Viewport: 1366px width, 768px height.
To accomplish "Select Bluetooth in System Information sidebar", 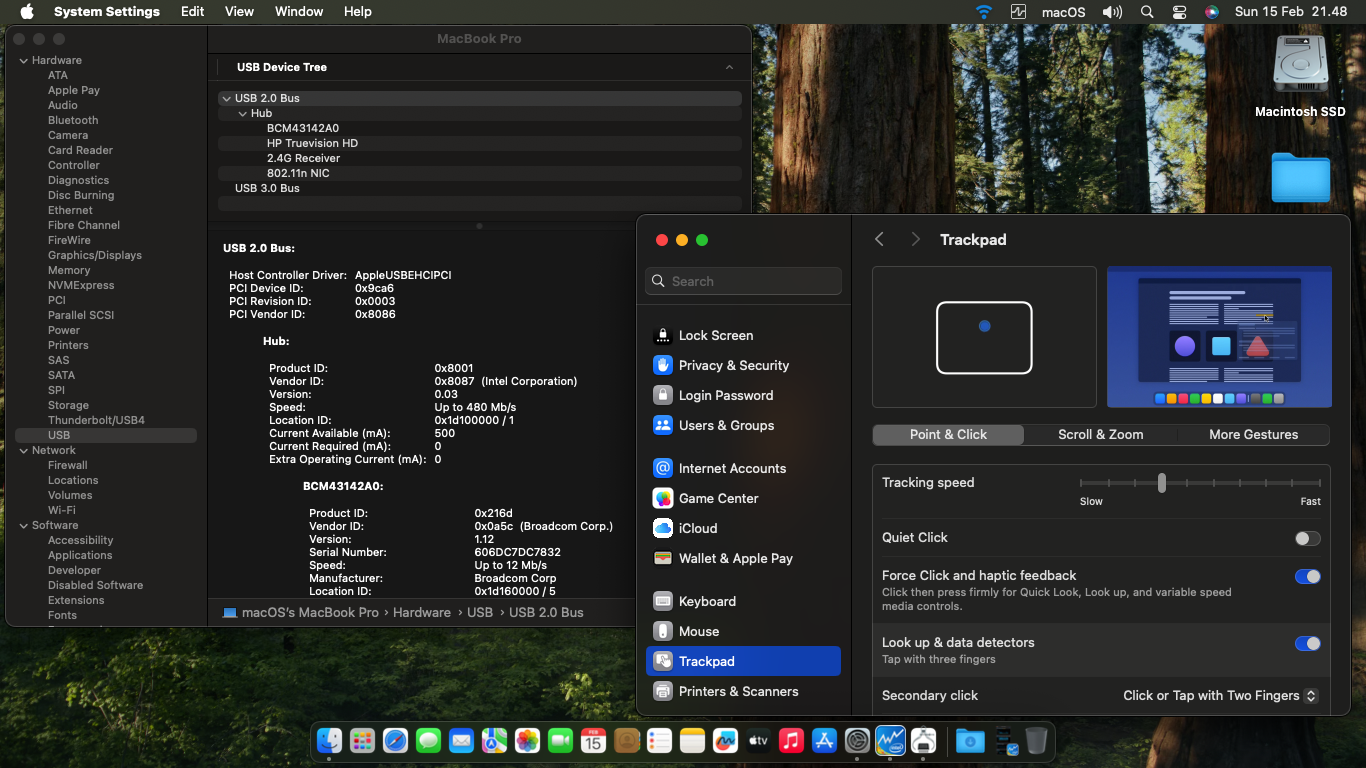I will (x=73, y=120).
